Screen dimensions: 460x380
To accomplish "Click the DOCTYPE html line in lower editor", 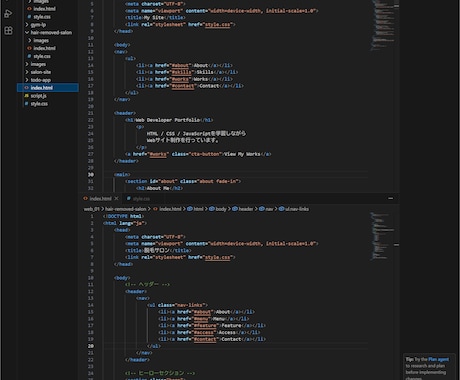I will point(123,216).
